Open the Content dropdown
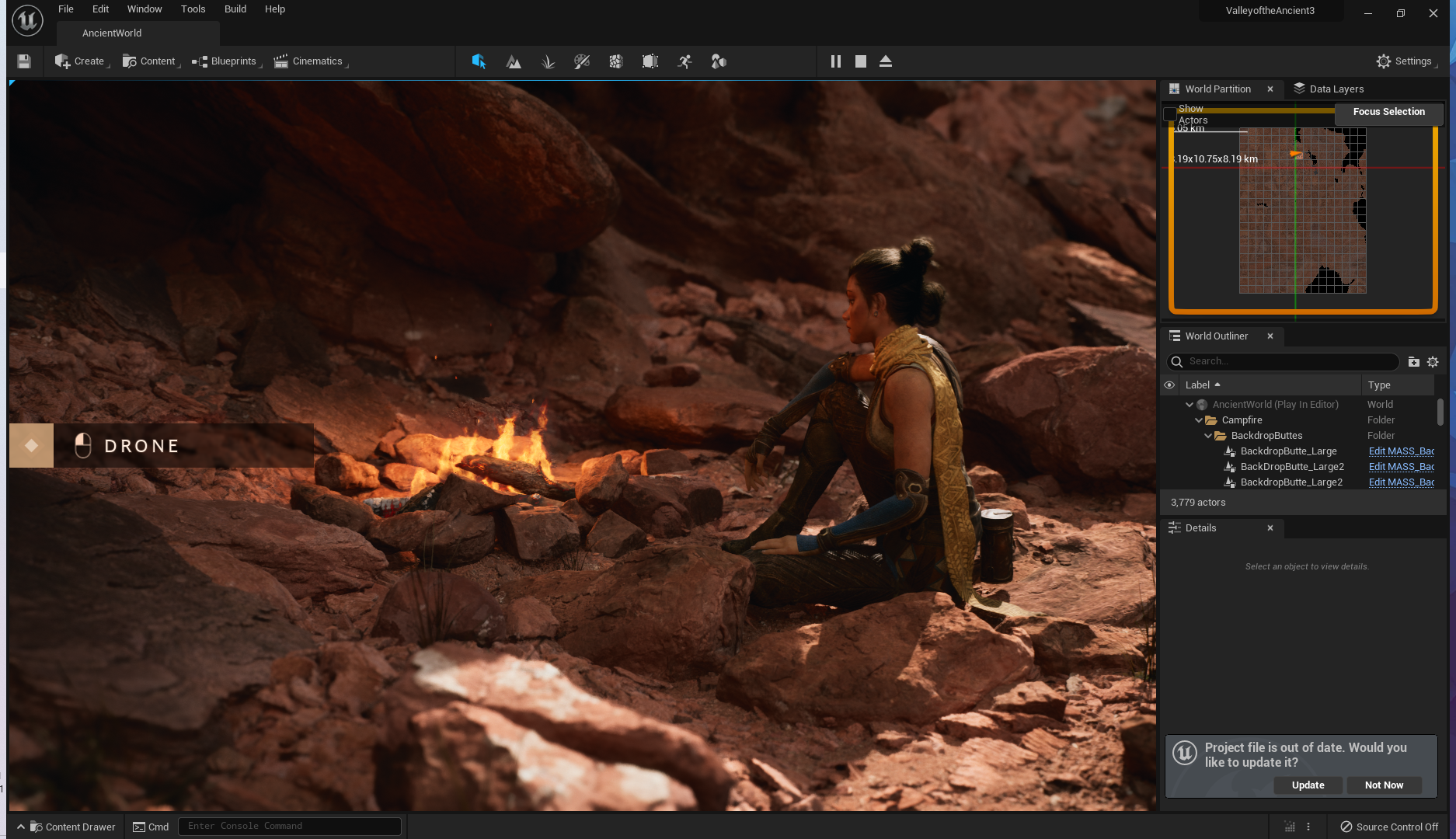1456x839 pixels. 152,61
